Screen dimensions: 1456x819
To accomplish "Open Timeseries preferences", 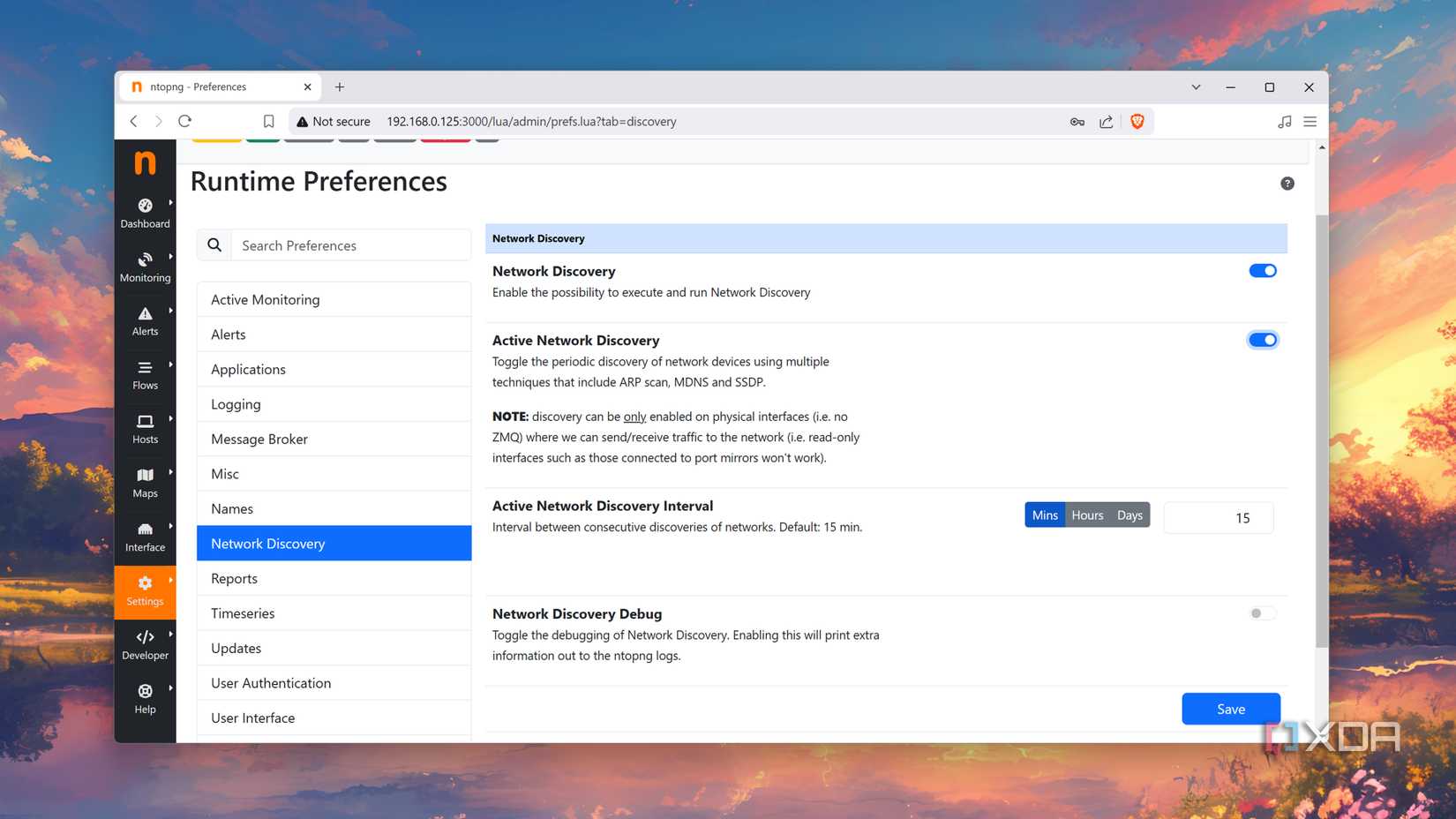I will click(334, 613).
